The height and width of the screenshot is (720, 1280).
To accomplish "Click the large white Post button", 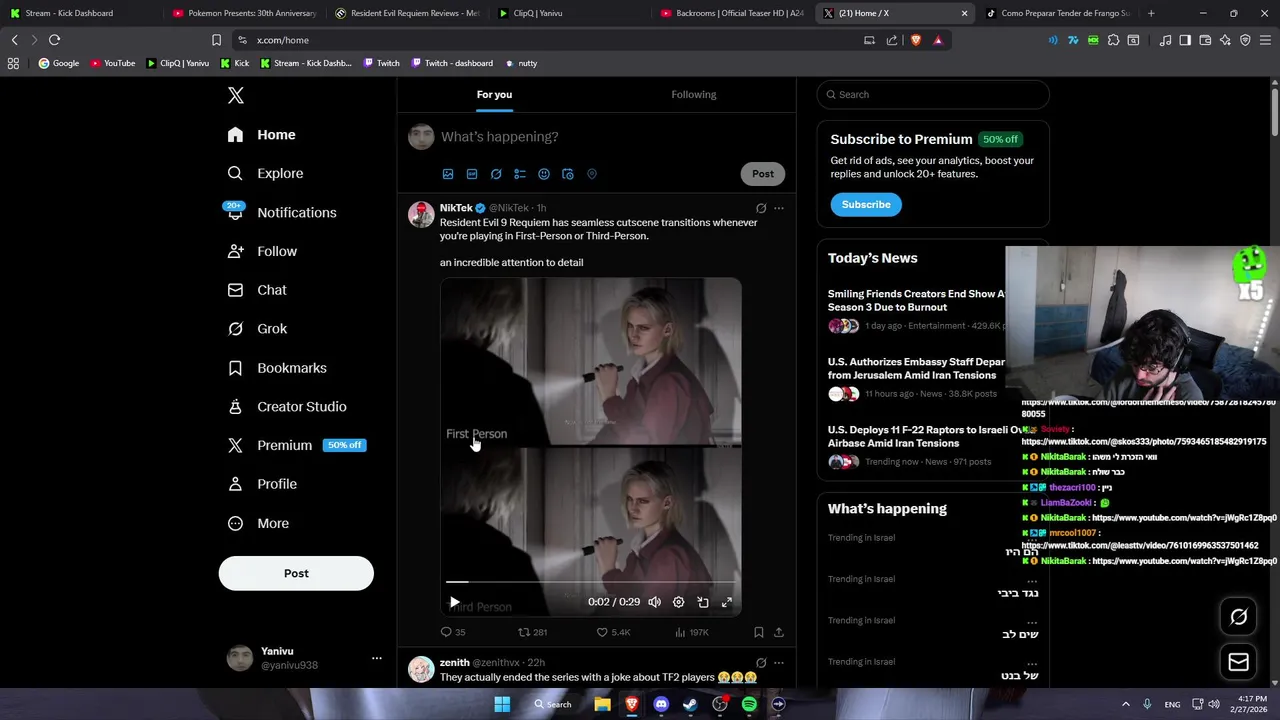I will (x=296, y=573).
